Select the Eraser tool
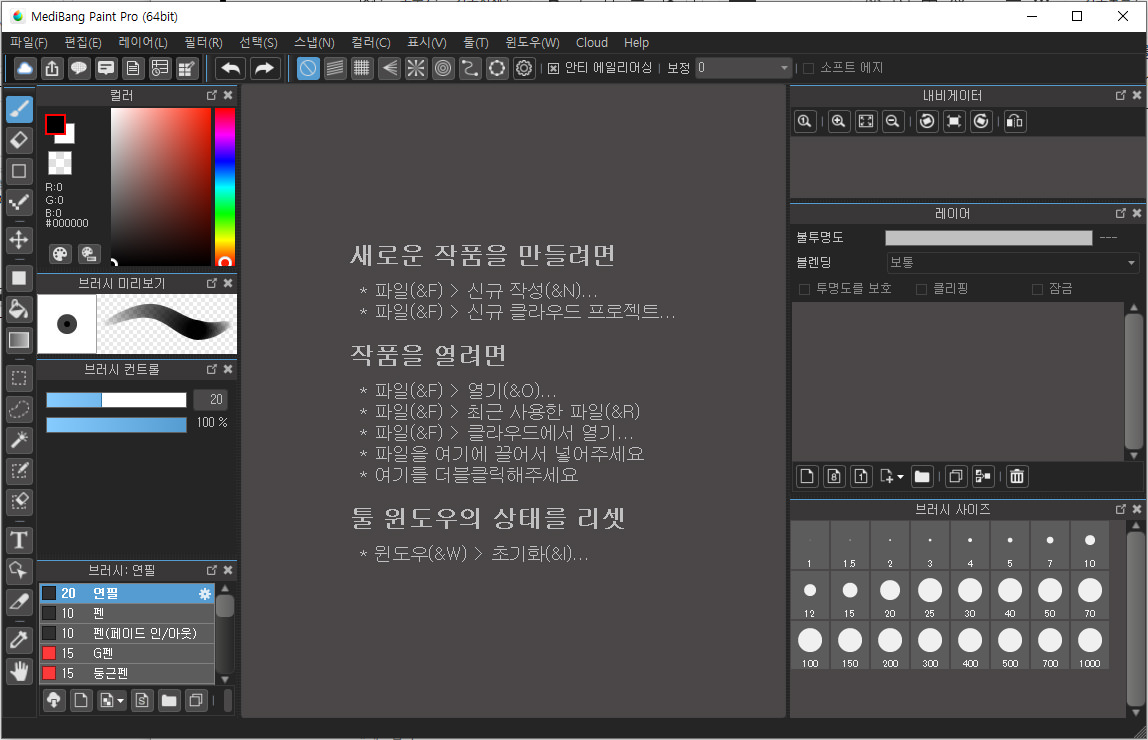 pyautogui.click(x=19, y=140)
